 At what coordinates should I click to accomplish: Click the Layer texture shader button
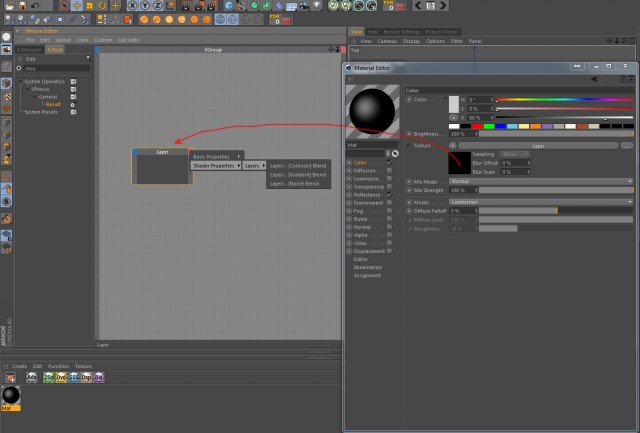(538, 146)
